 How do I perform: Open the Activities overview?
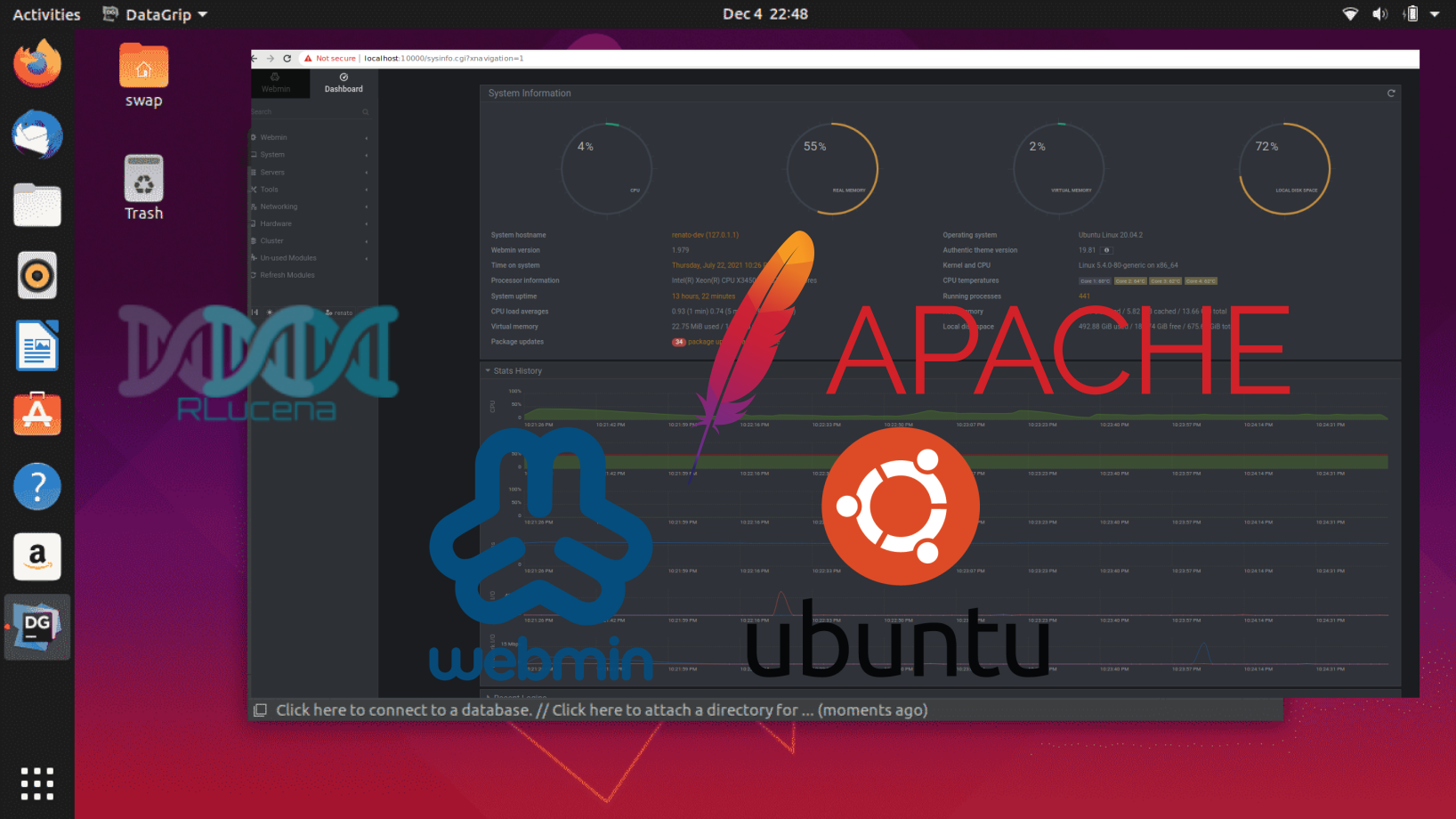coord(46,14)
